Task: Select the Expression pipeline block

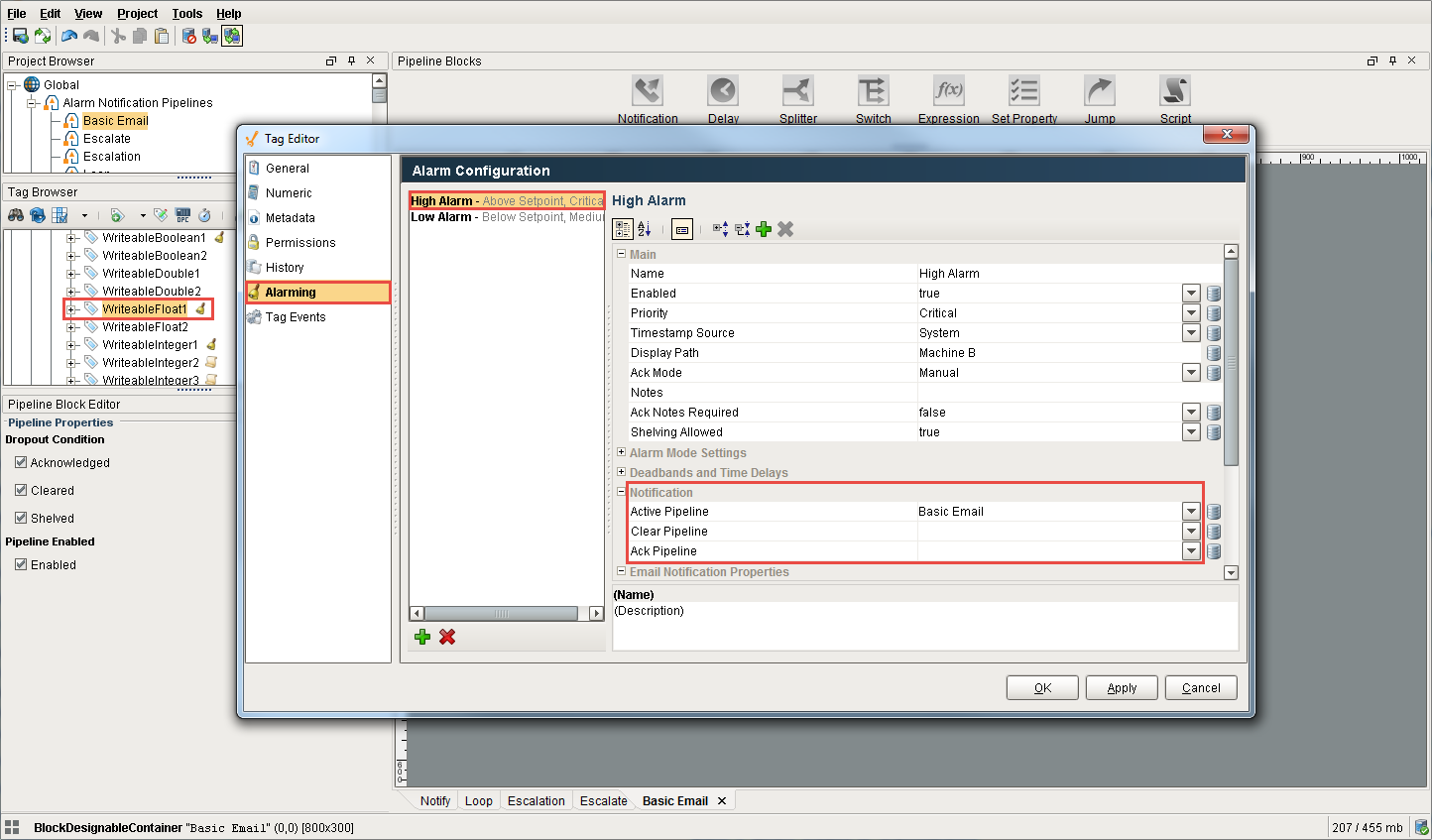Action: point(949,91)
